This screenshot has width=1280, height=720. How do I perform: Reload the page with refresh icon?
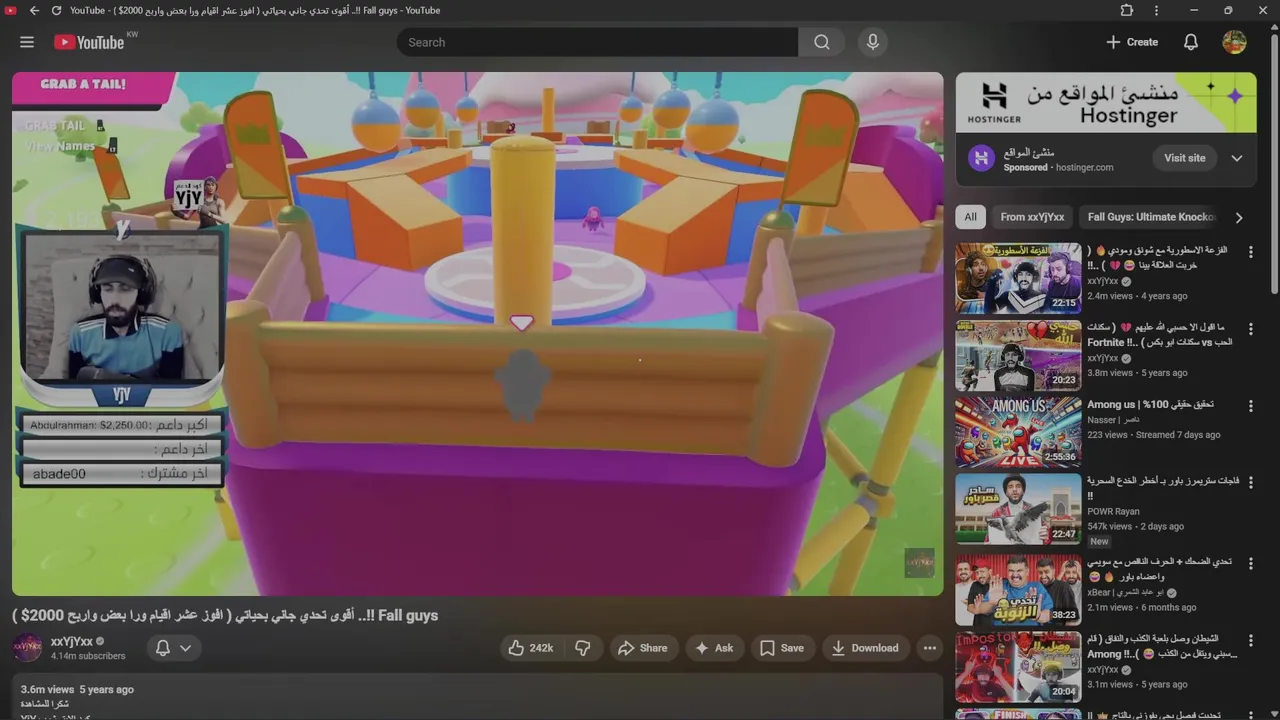click(56, 10)
